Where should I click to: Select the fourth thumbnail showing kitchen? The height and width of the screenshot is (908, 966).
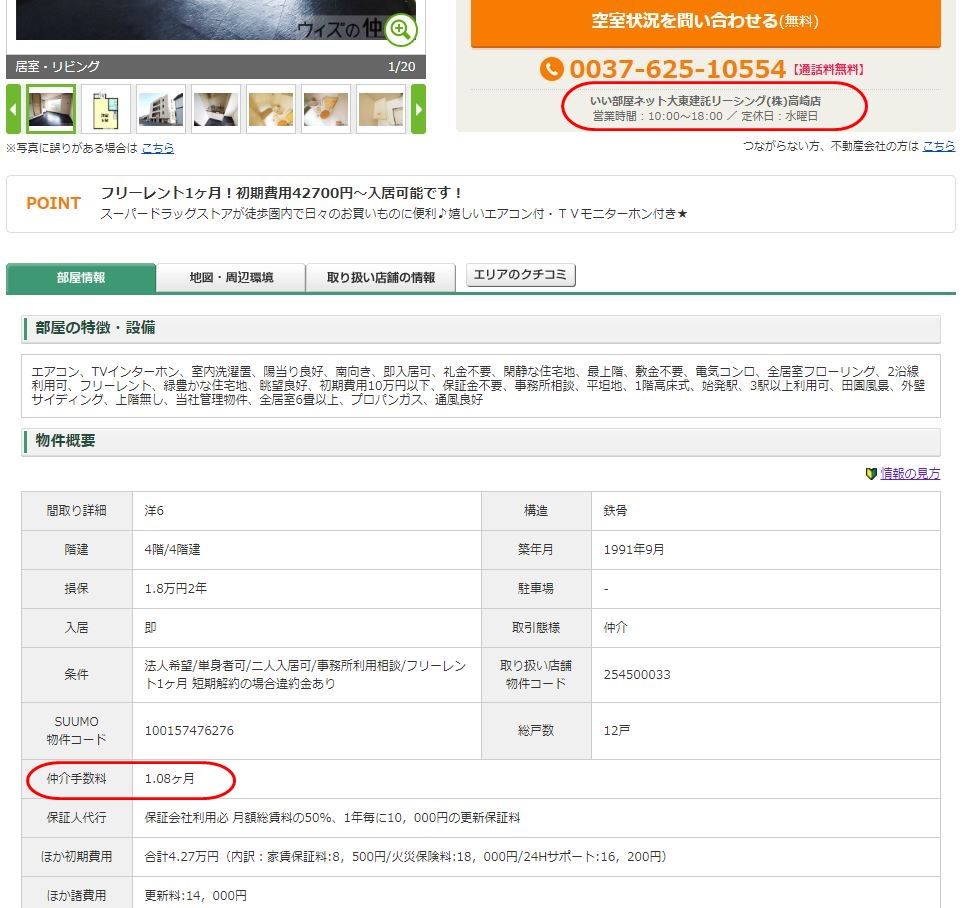pos(216,109)
